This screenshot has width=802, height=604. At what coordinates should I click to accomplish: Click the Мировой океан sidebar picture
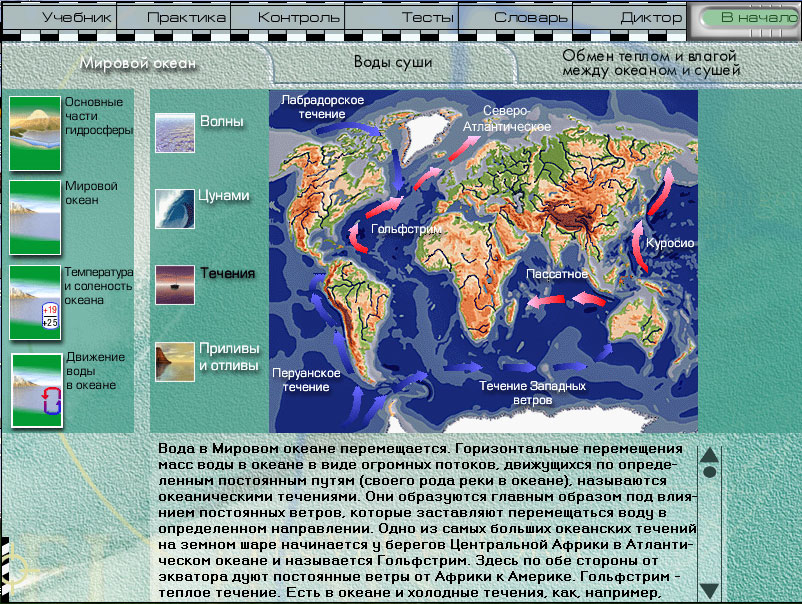tap(35, 217)
